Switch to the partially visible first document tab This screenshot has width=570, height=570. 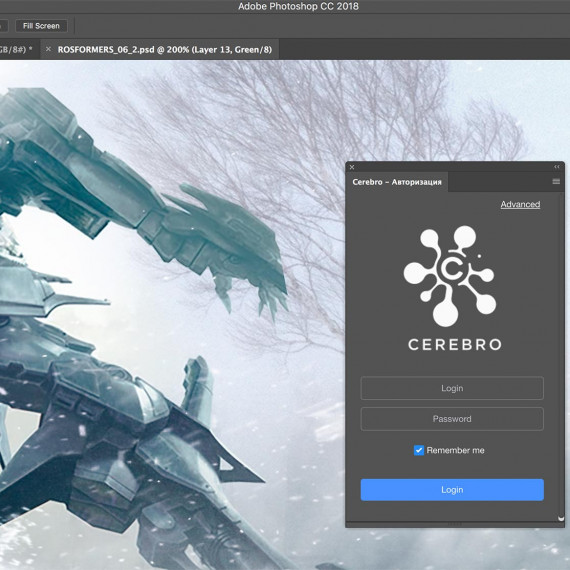(20, 49)
